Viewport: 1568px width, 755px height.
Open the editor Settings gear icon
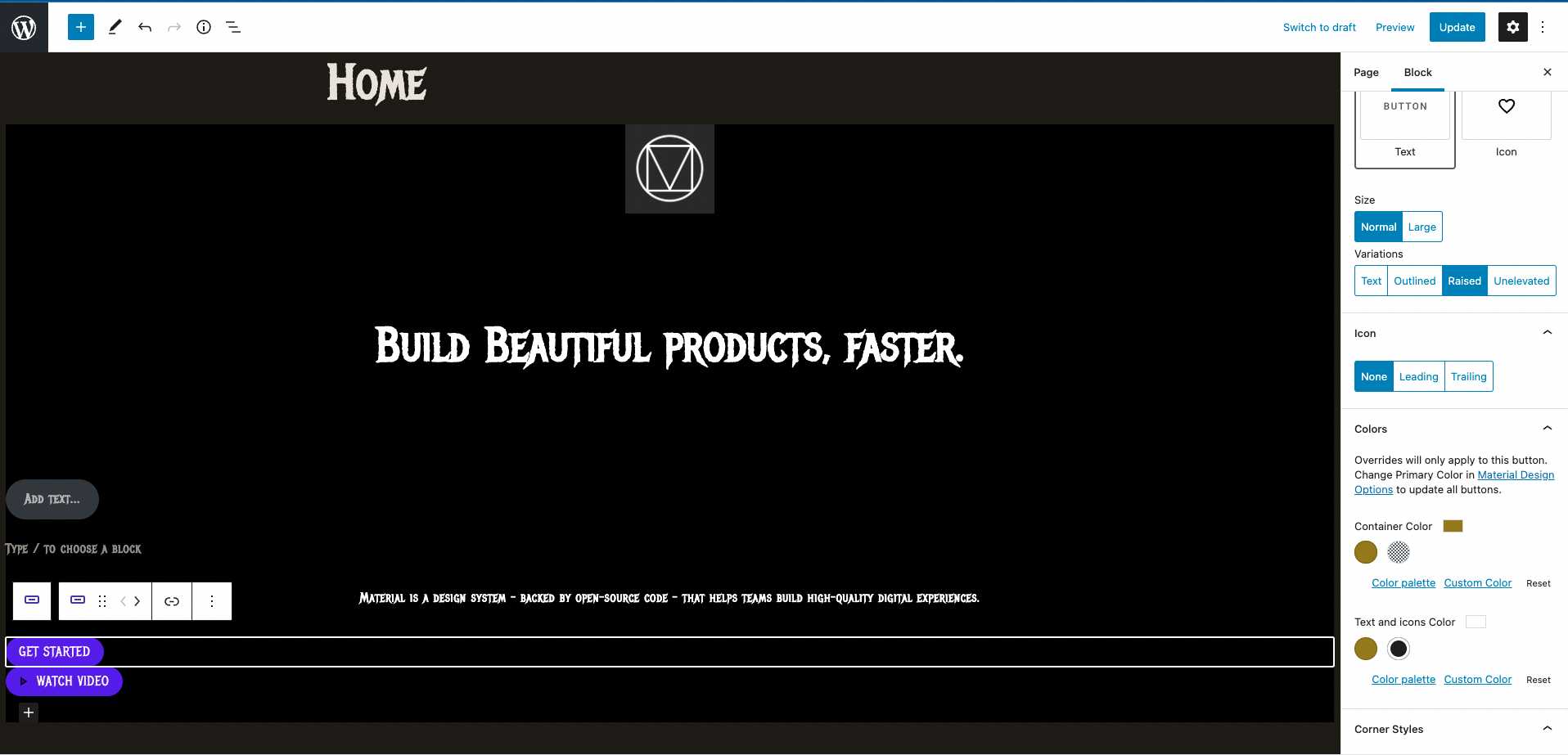(x=1512, y=27)
